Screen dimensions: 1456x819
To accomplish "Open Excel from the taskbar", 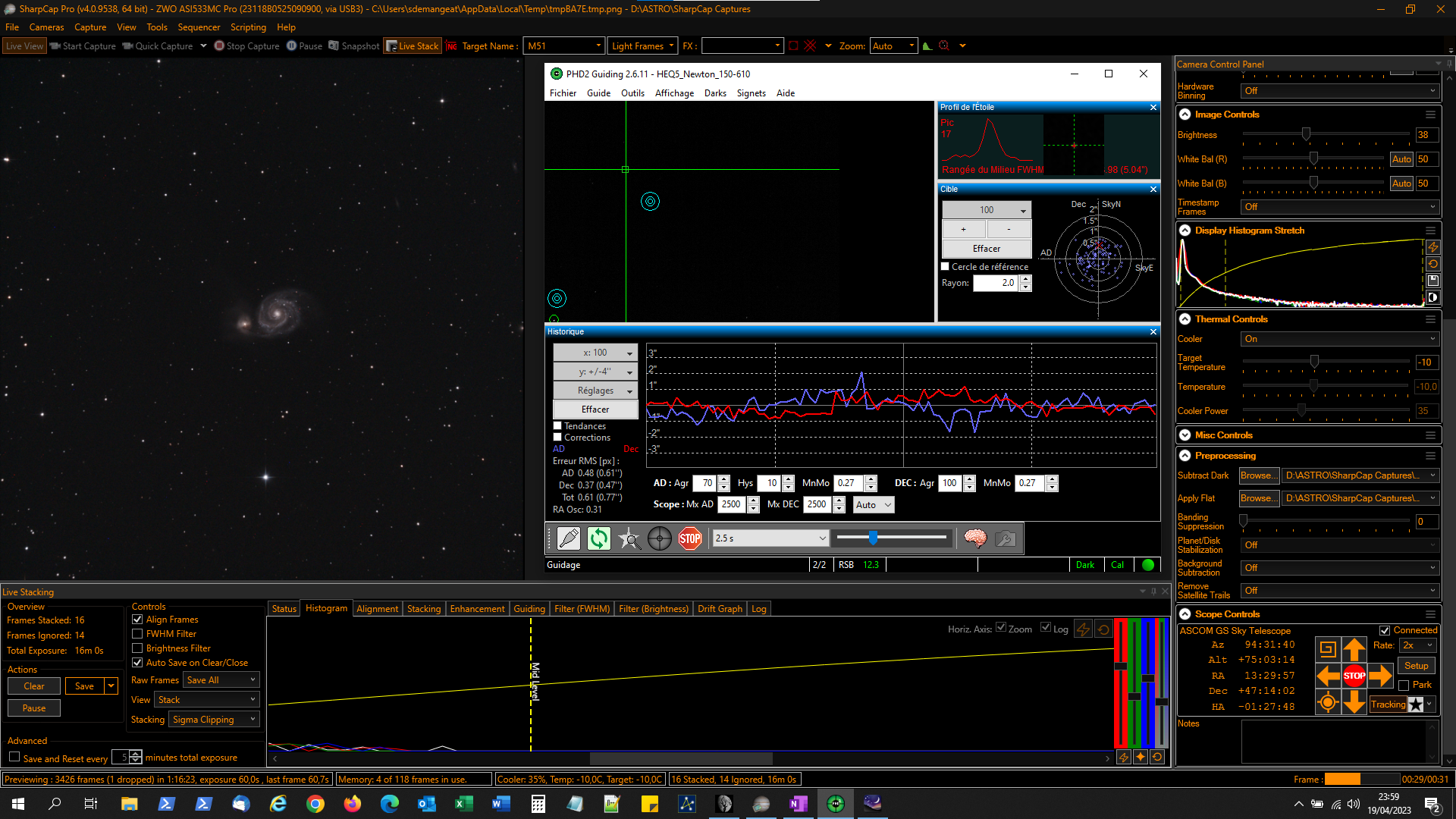I will (x=464, y=804).
